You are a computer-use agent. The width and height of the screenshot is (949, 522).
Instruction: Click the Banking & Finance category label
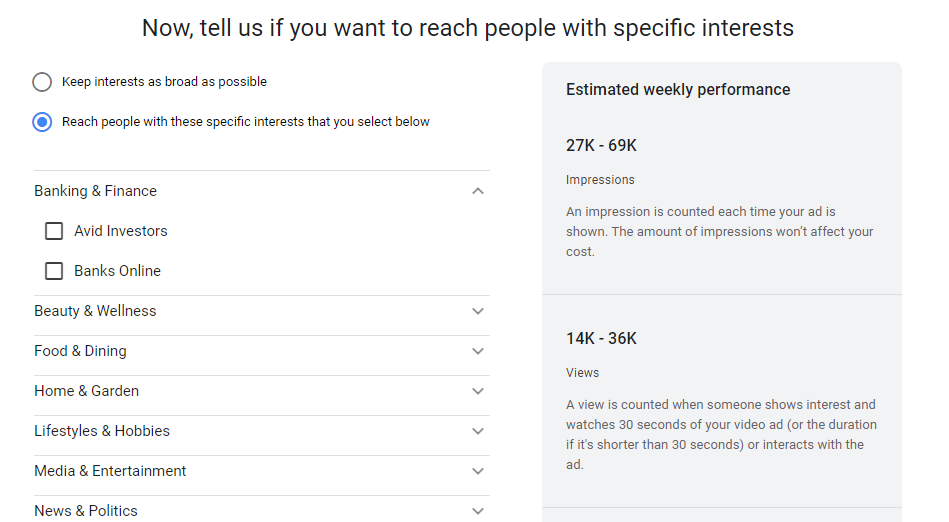[x=95, y=191]
